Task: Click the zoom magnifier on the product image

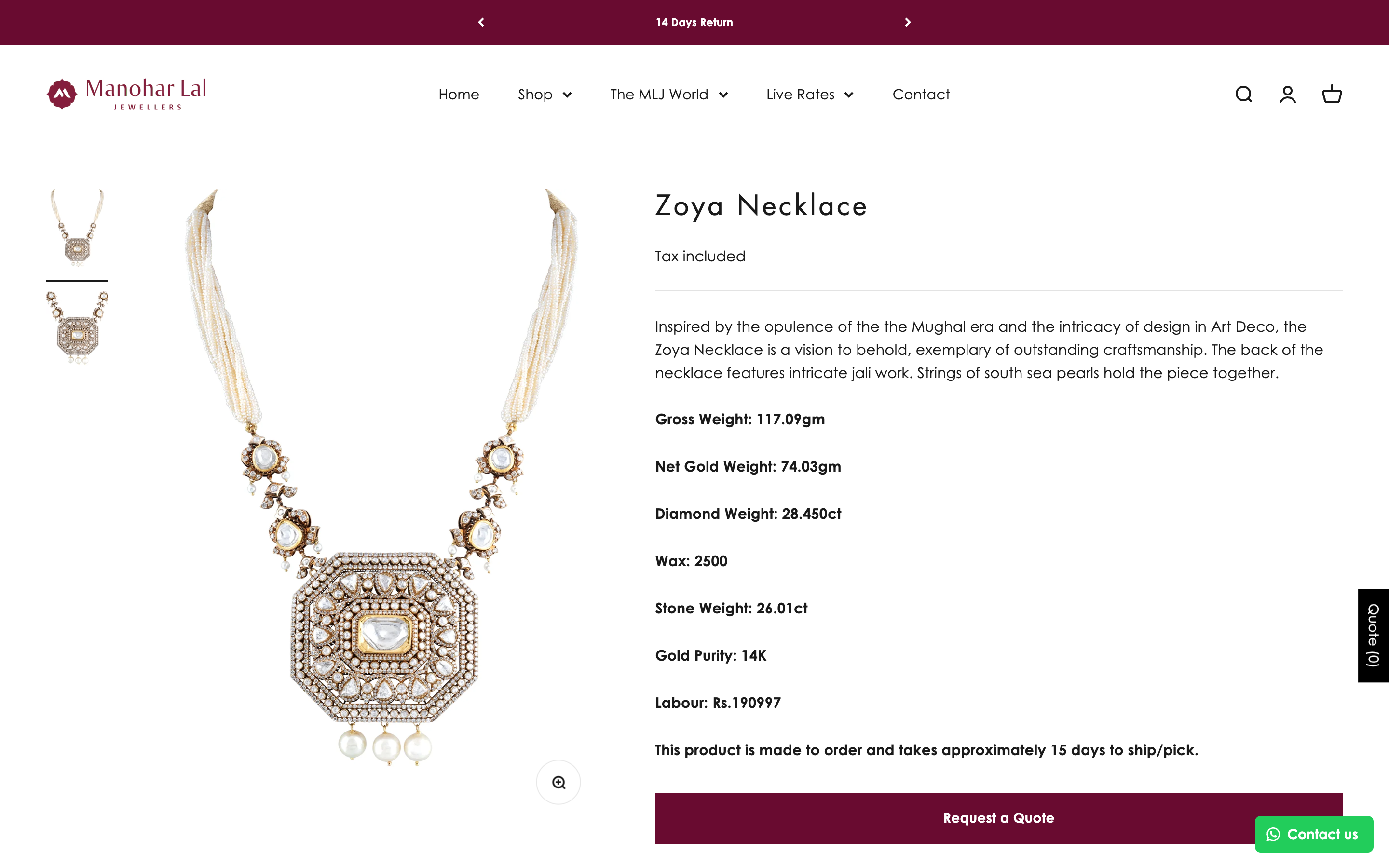Action: point(558,782)
